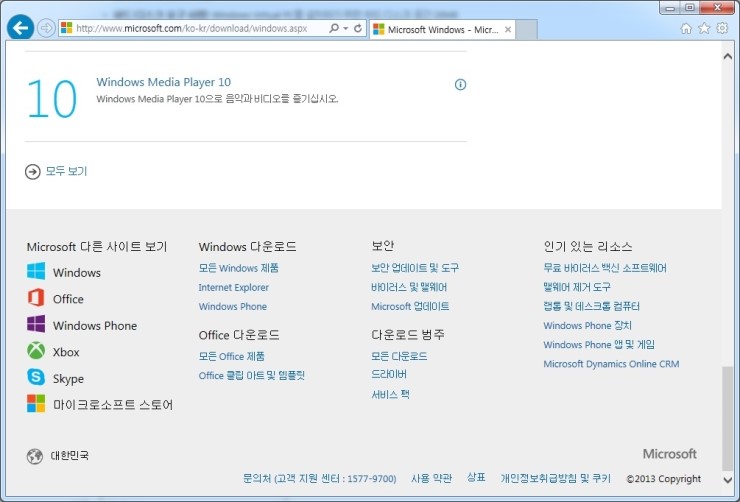The image size is (740, 502).
Task: Open browser Tools gear icon
Action: click(x=722, y=28)
